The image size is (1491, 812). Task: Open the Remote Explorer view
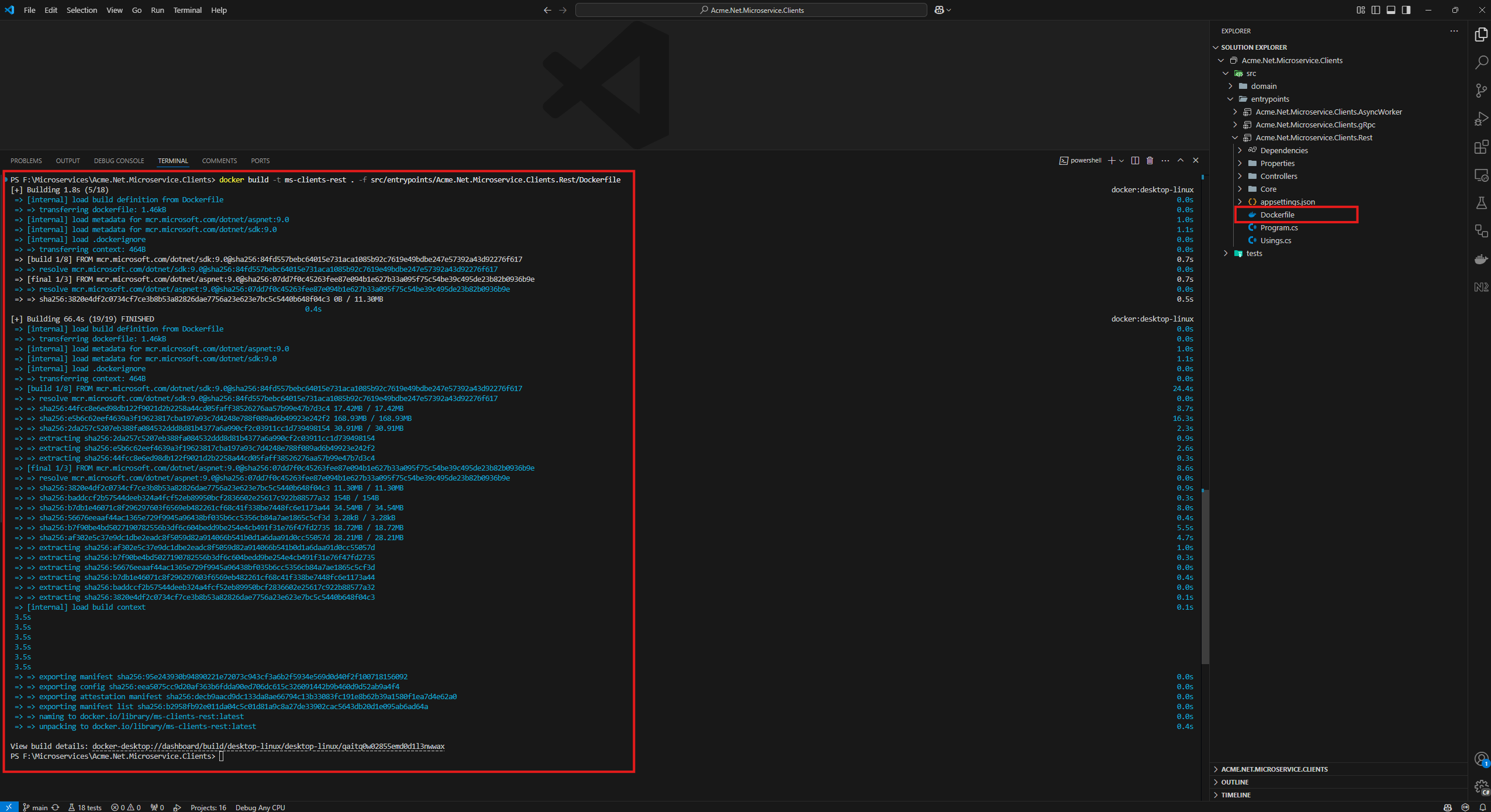click(1481, 175)
